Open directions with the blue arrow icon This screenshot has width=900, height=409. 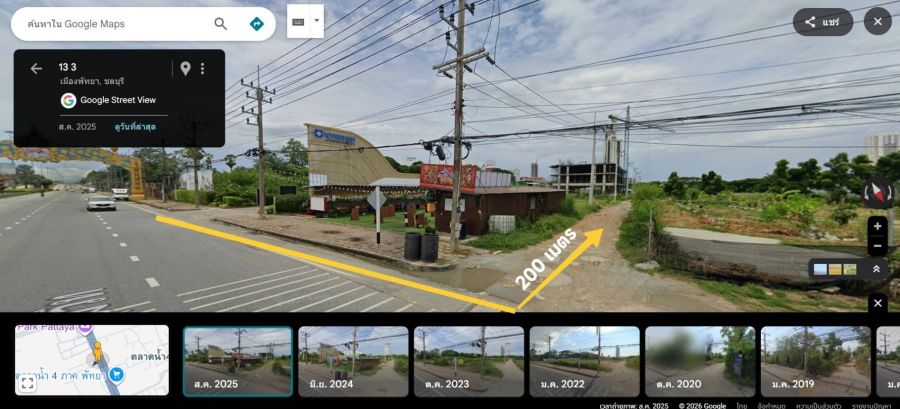coord(257,24)
